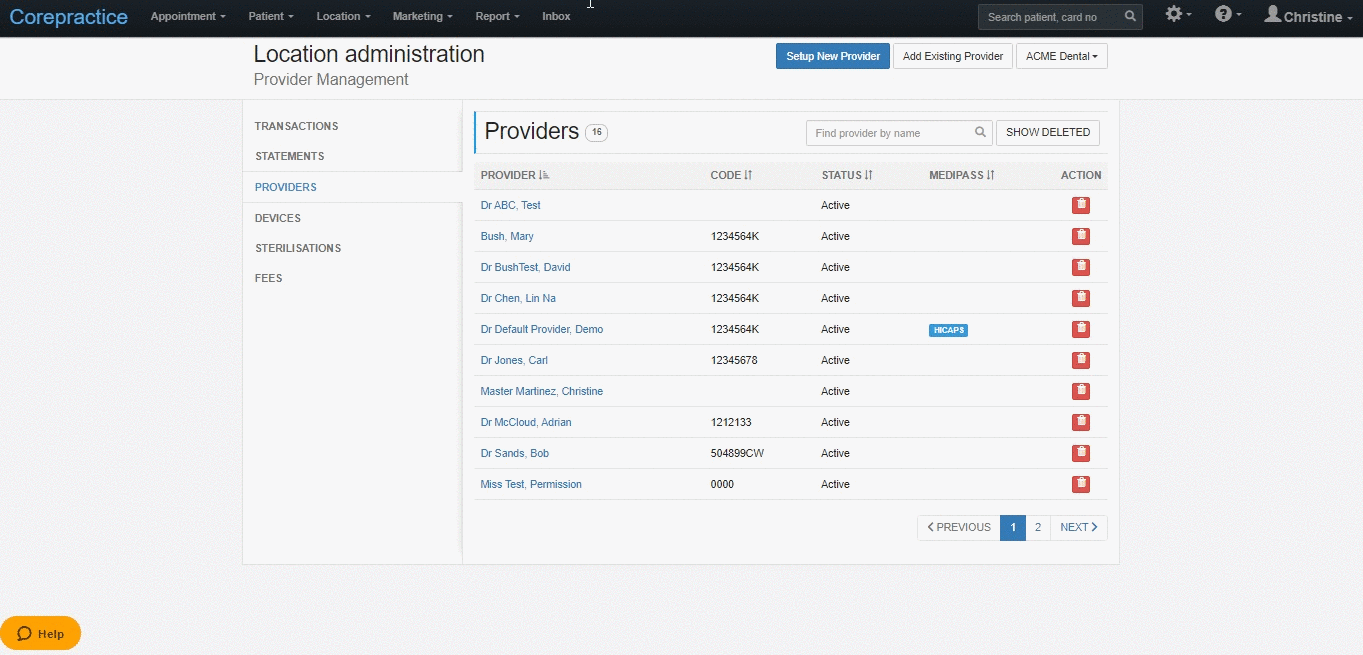Click the magnifier in Find provider field
The width and height of the screenshot is (1363, 655).
tap(981, 132)
